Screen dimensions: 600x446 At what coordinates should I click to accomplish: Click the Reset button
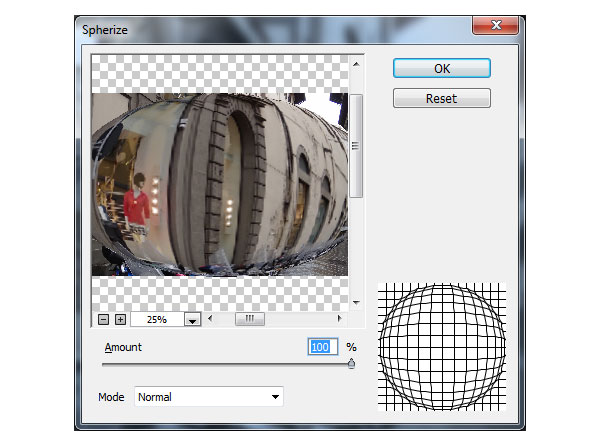441,99
